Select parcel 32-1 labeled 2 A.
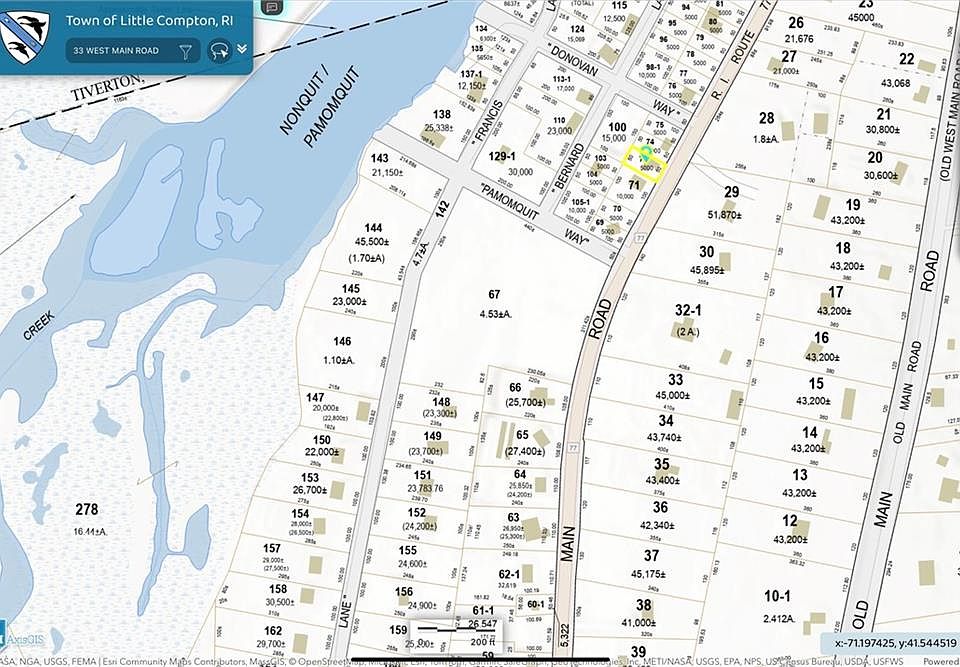The width and height of the screenshot is (960, 667). pos(685,320)
